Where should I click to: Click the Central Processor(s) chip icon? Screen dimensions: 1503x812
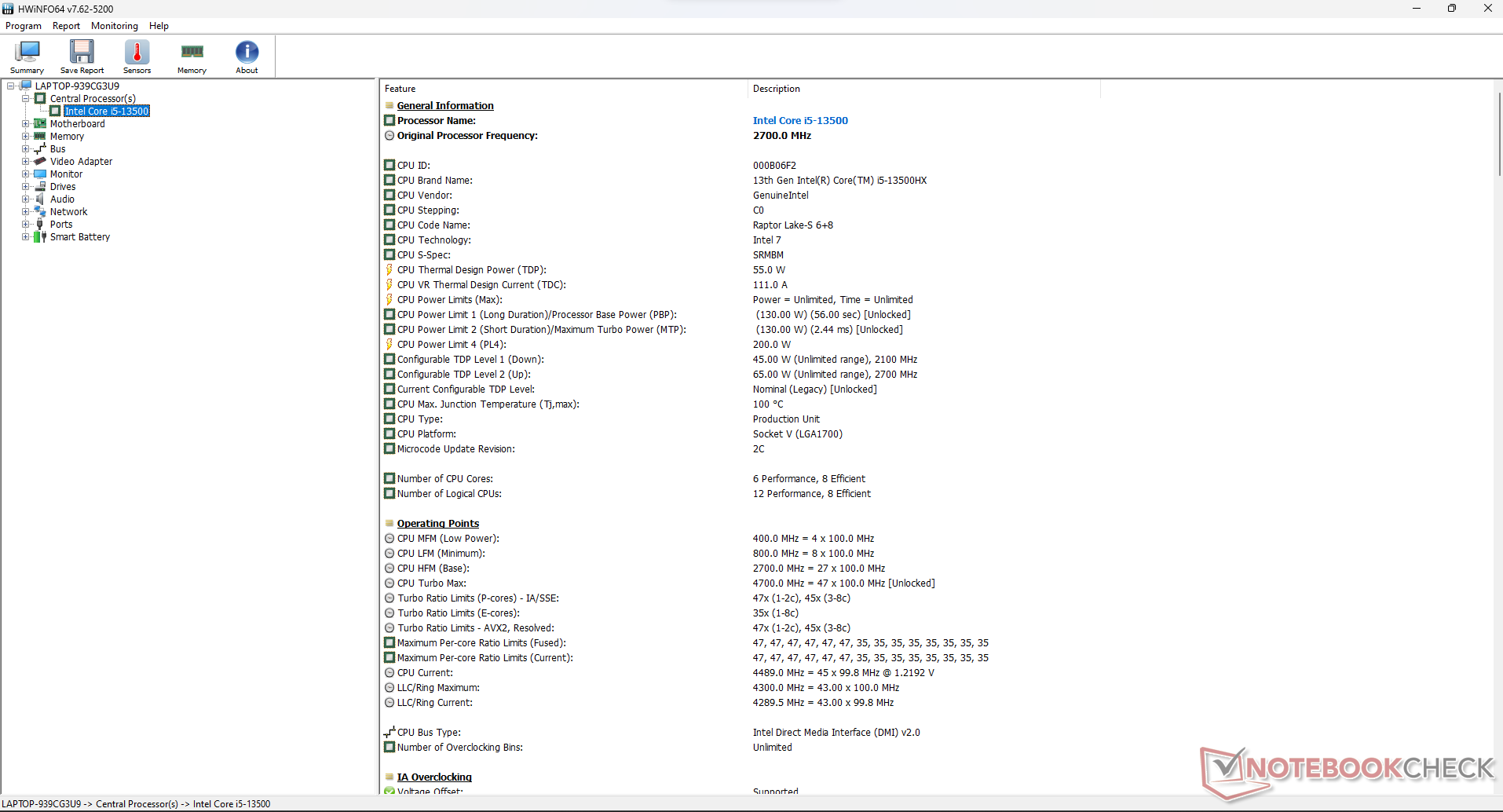(40, 99)
